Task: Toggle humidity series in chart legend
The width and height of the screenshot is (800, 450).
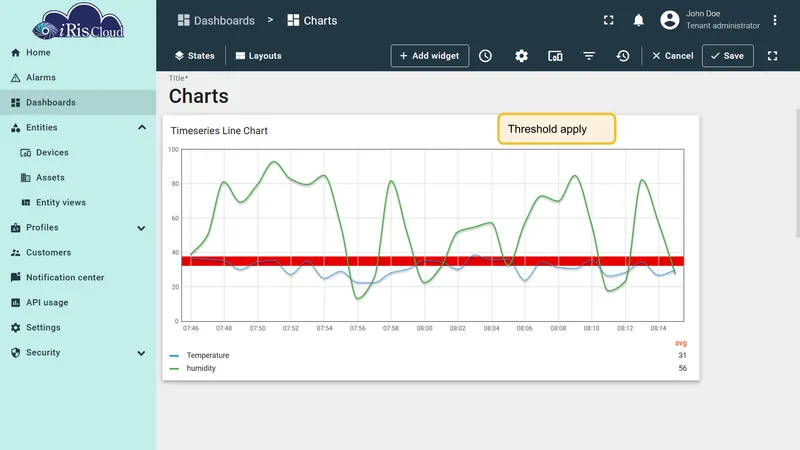Action: 201,368
